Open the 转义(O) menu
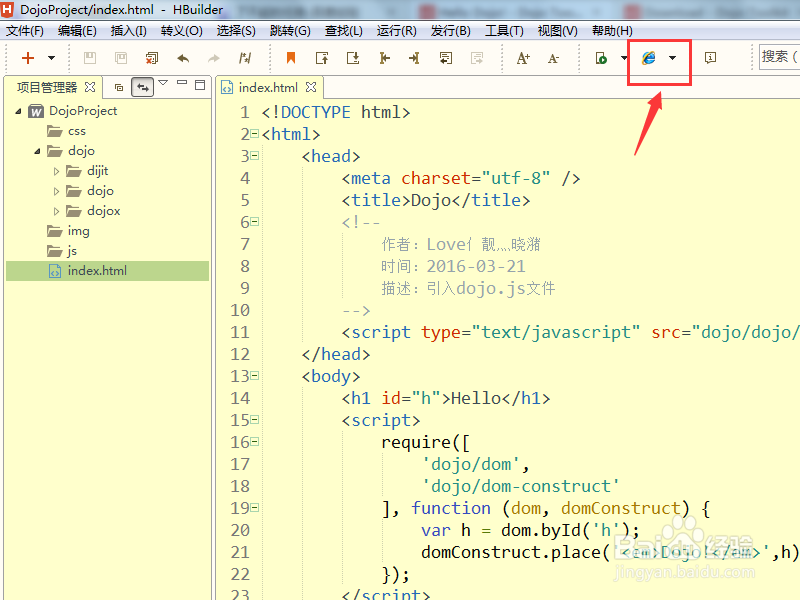 (181, 31)
